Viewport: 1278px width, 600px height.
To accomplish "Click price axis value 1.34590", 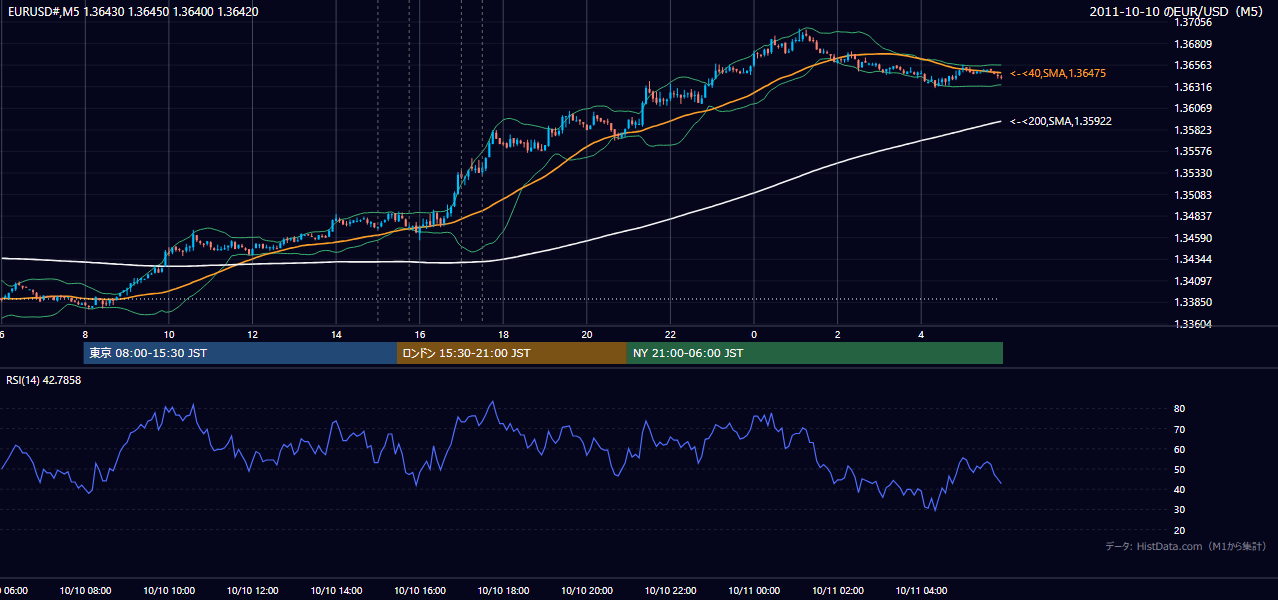I will [x=1195, y=238].
